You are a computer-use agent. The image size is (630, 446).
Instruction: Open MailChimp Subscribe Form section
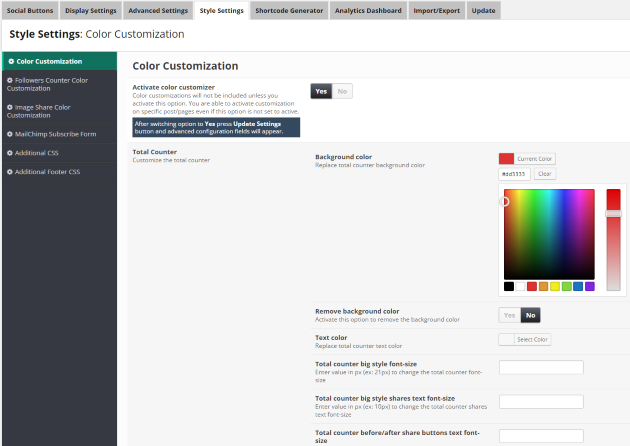[x=59, y=134]
